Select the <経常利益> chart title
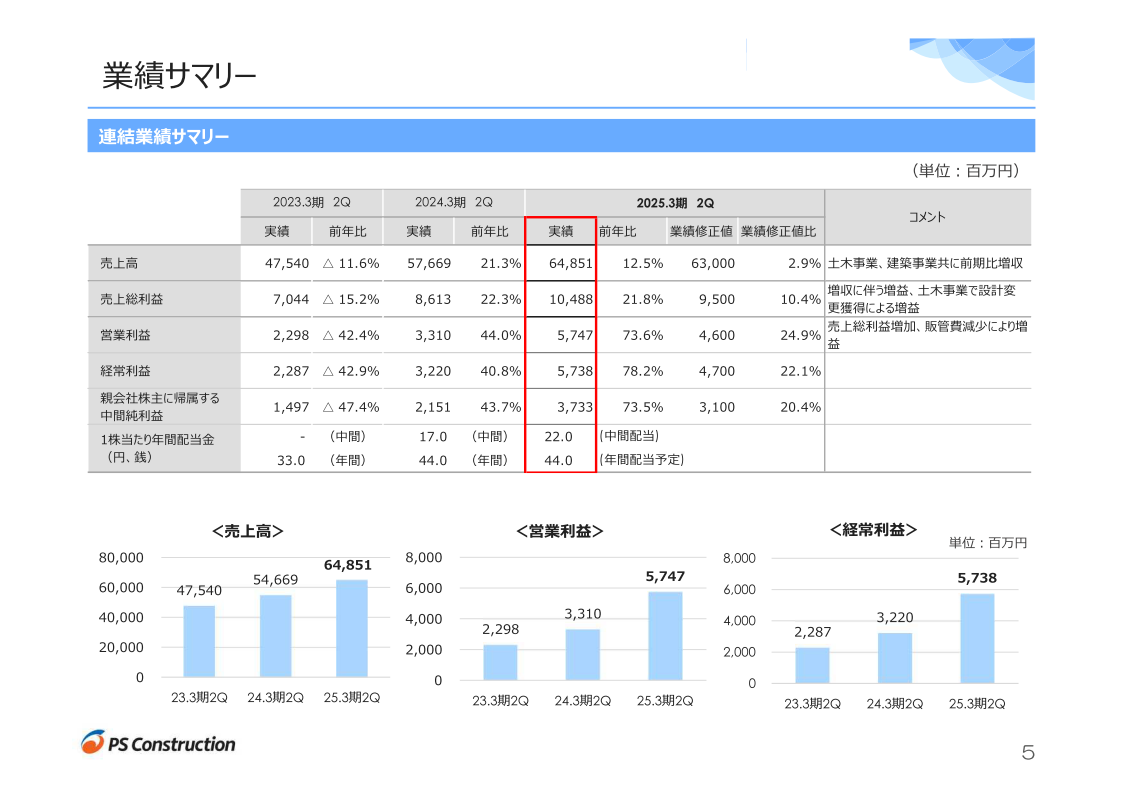This screenshot has width=1123, height=793. coord(873,529)
